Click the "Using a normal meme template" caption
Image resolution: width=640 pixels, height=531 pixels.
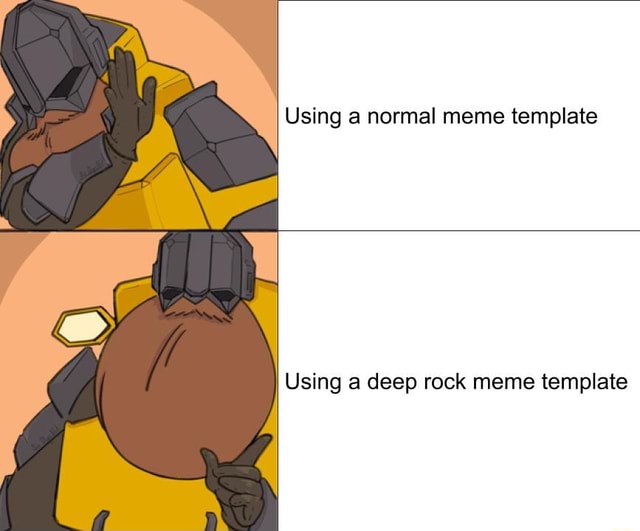441,116
